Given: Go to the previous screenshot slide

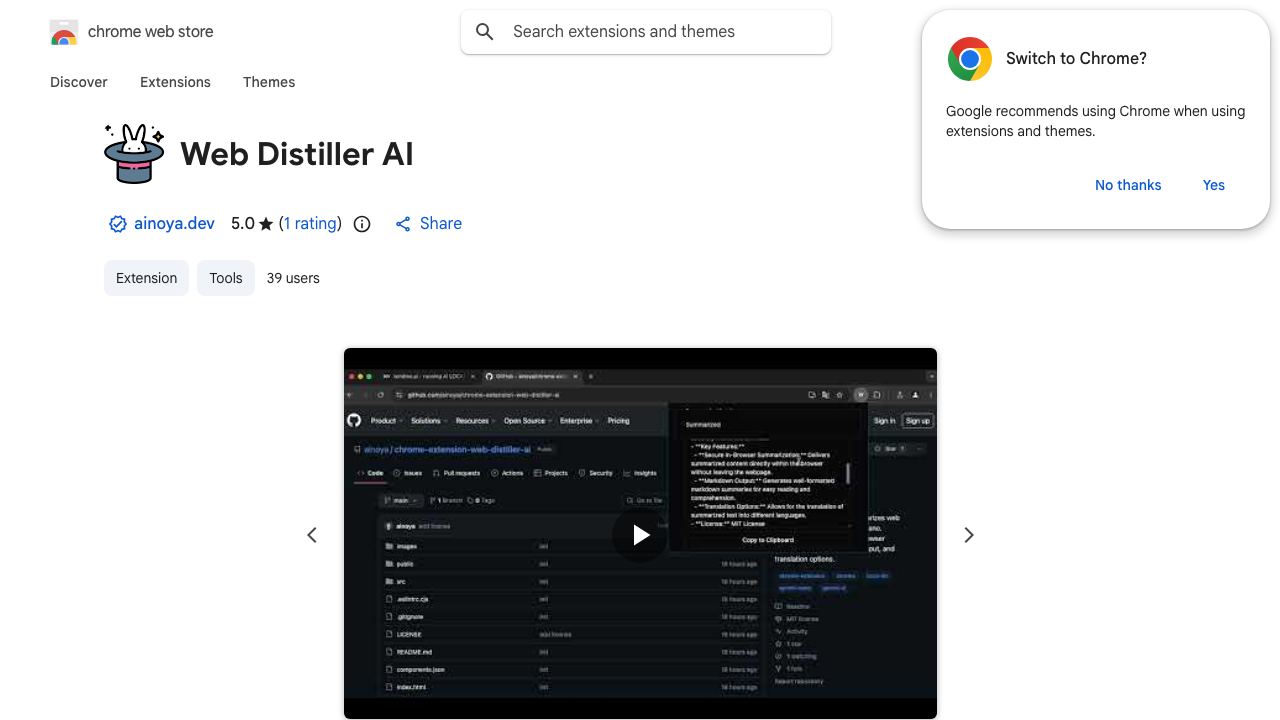Looking at the screenshot, I should pyautogui.click(x=312, y=535).
